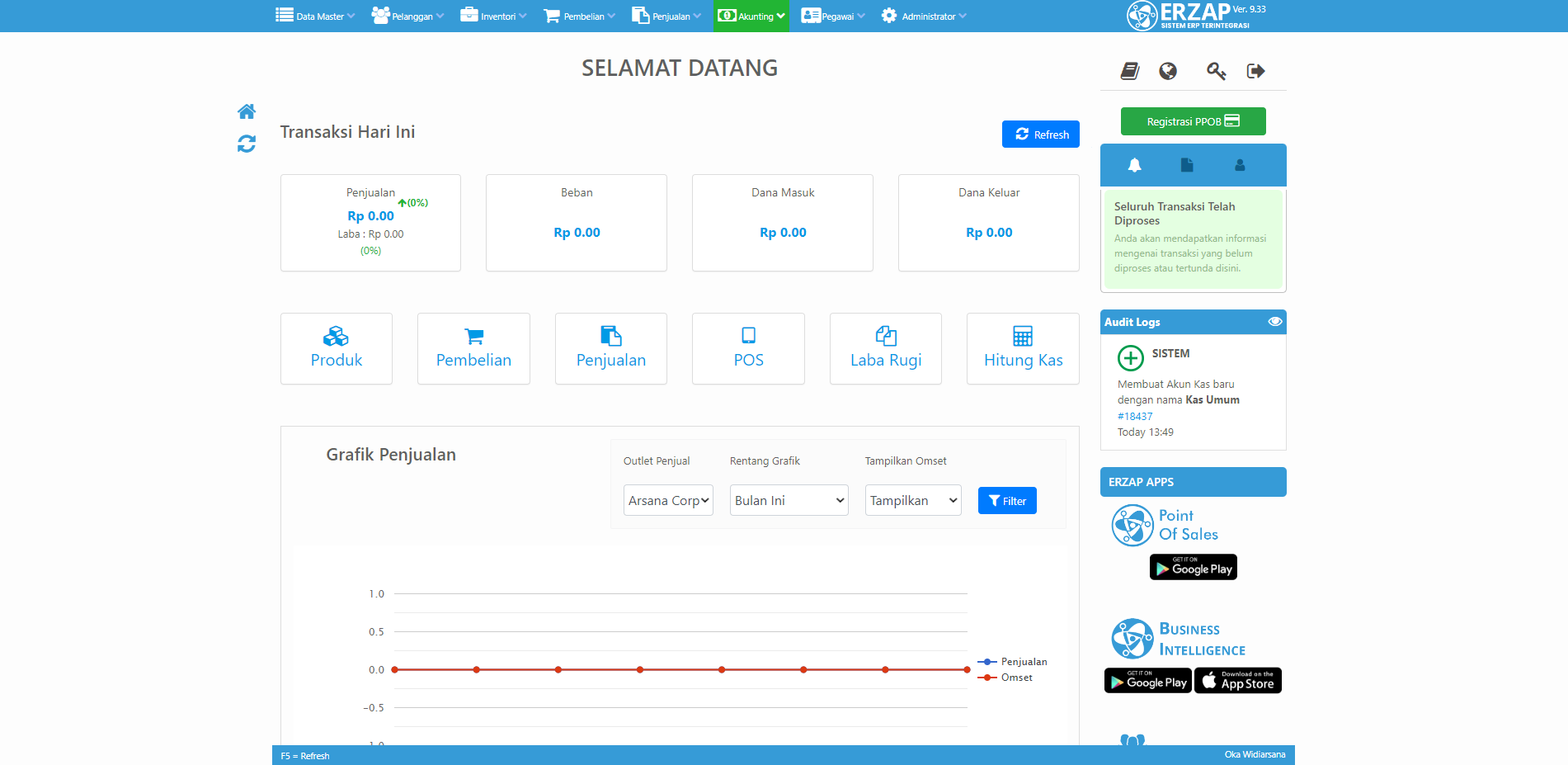Click the sidebar refresh arrows icon
The image size is (1568, 765).
247,144
